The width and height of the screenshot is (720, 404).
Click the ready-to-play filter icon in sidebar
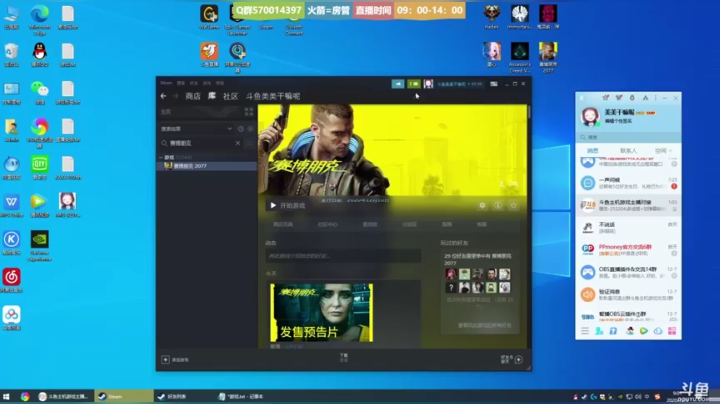(250, 129)
